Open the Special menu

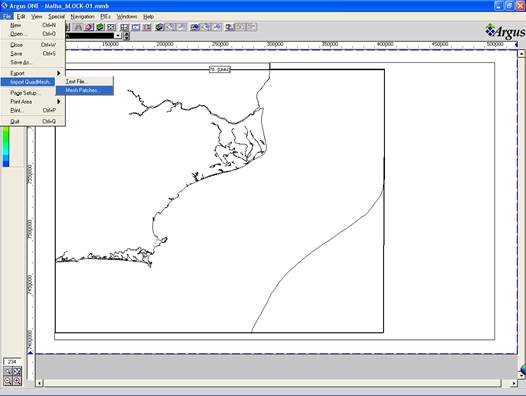pos(56,16)
